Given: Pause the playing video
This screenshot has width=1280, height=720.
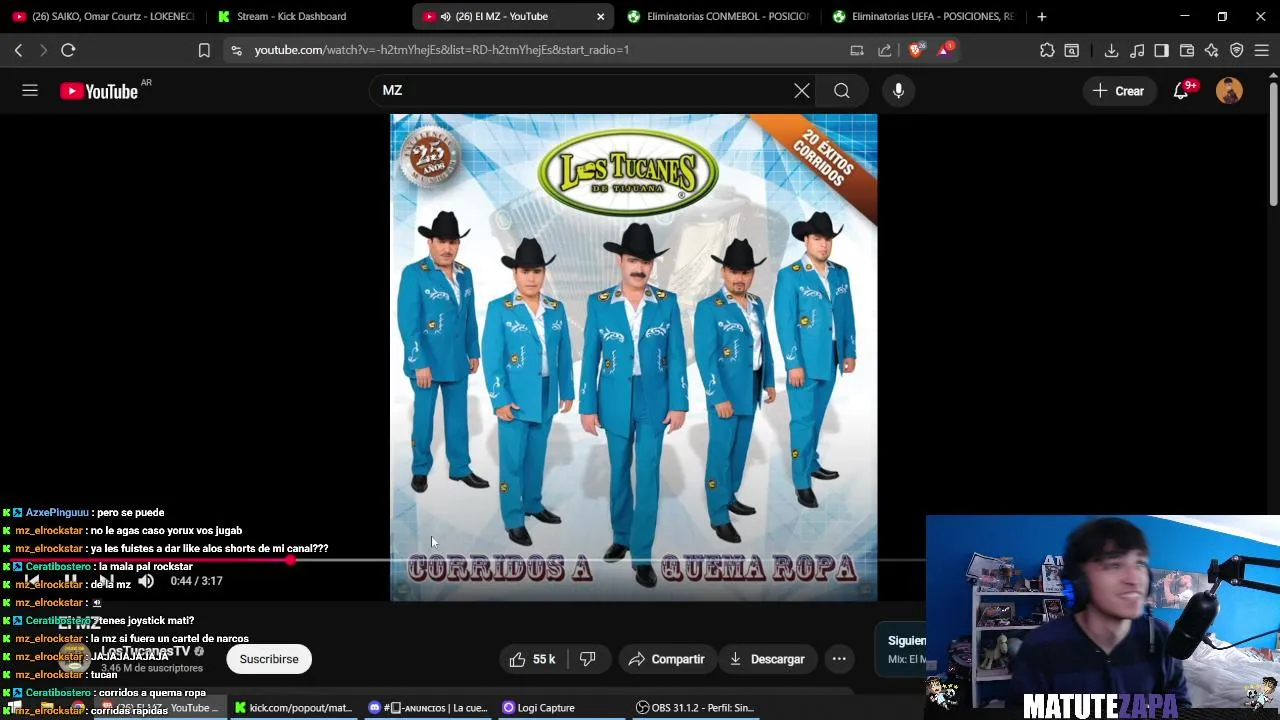Looking at the screenshot, I should [x=70, y=581].
